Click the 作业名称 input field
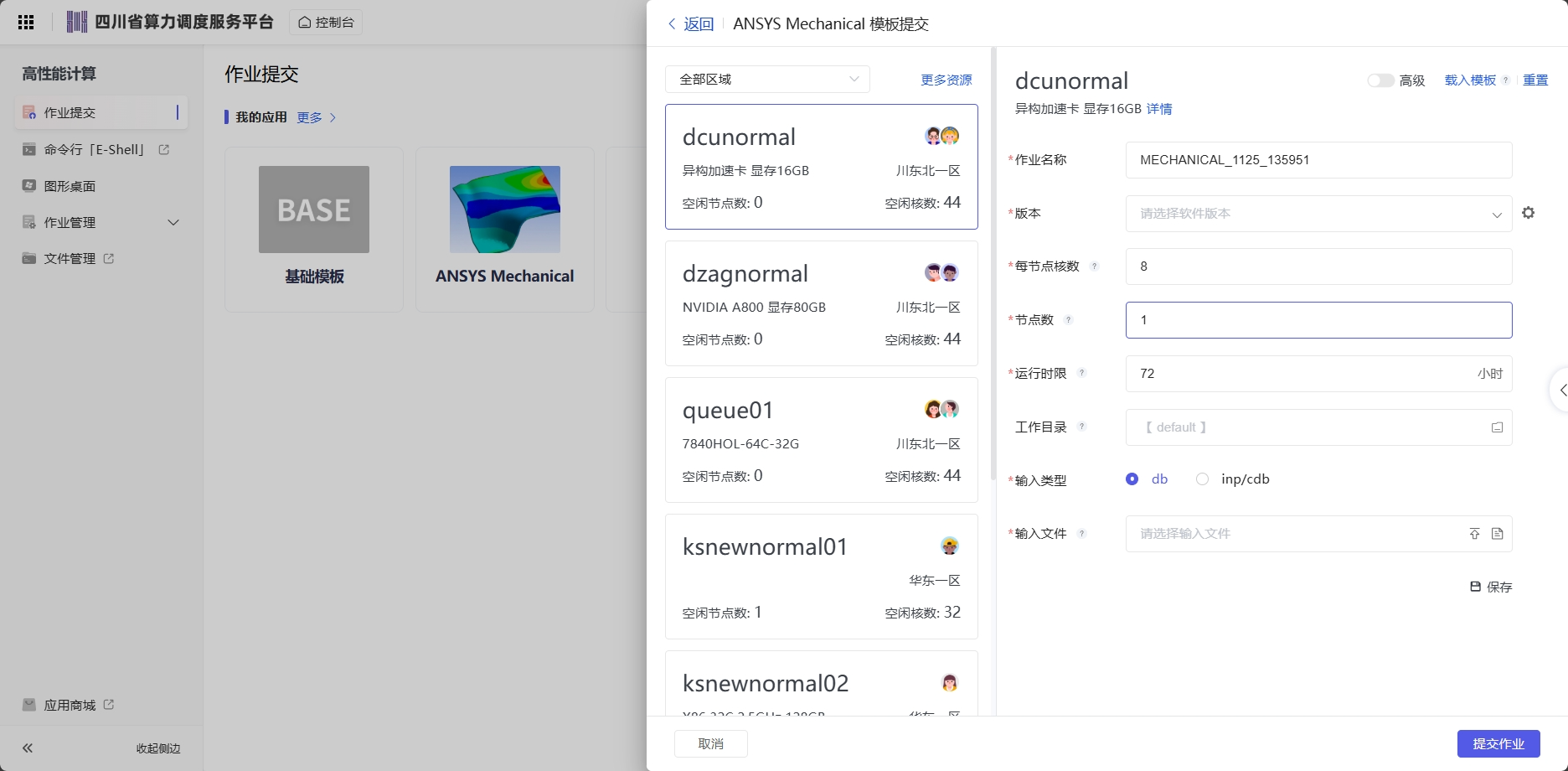 1318,160
